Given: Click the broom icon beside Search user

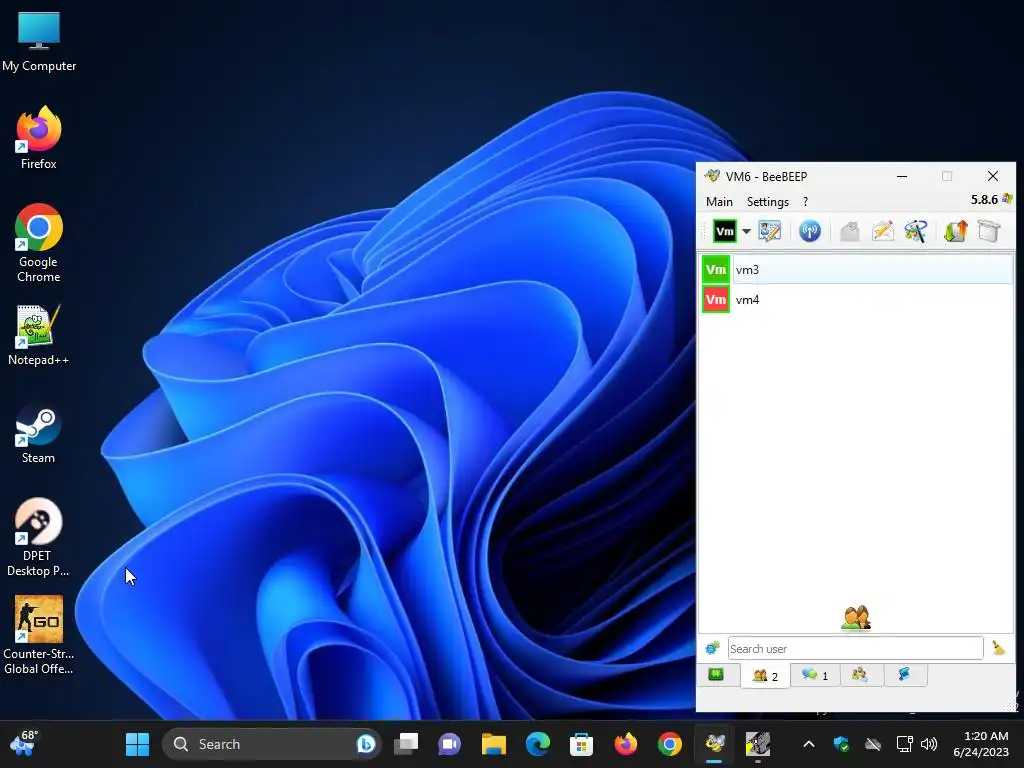Looking at the screenshot, I should click(999, 648).
